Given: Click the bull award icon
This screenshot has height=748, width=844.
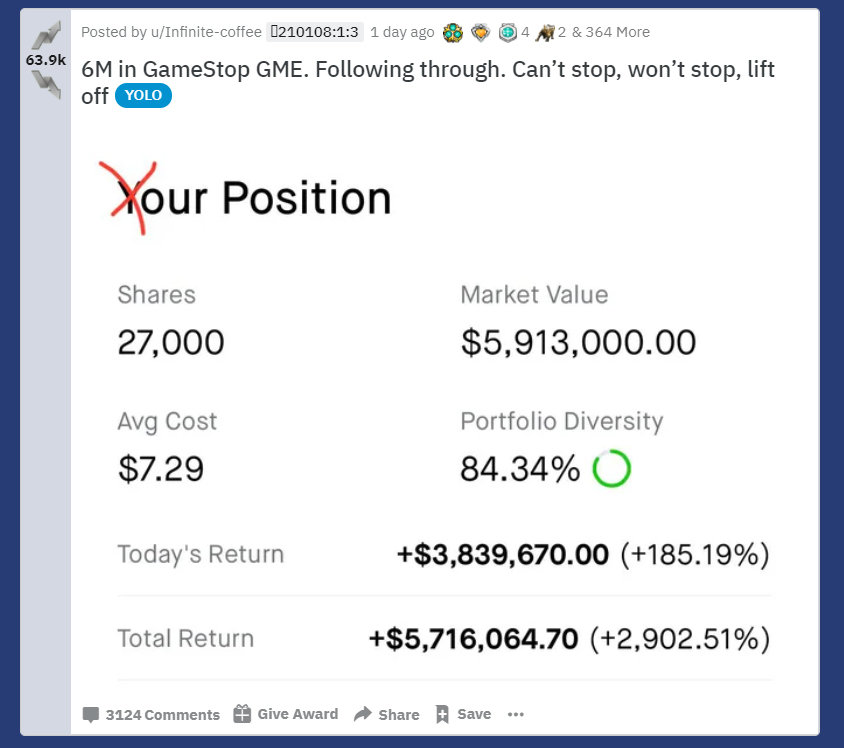Looking at the screenshot, I should click(x=545, y=33).
